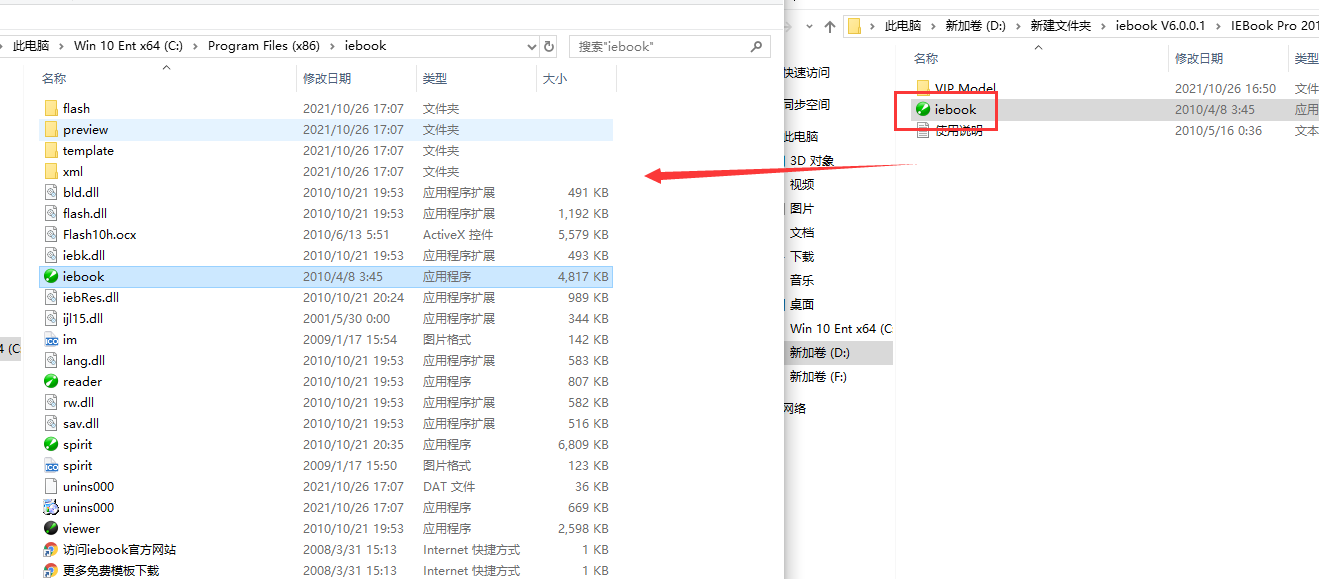Select 视频 in navigation pane
This screenshot has width=1319, height=579.
click(x=802, y=184)
